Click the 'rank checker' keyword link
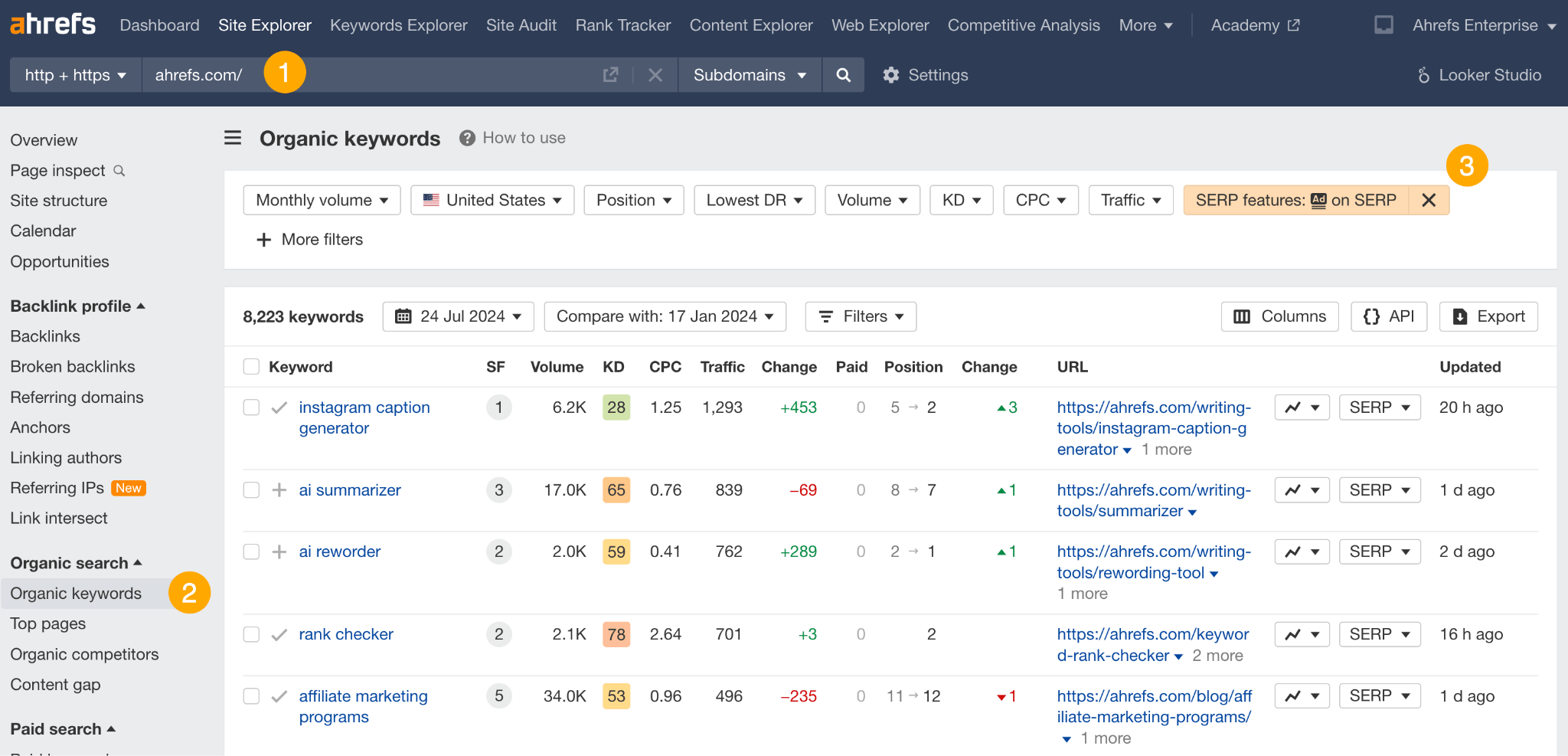The height and width of the screenshot is (756, 1568). tap(345, 633)
